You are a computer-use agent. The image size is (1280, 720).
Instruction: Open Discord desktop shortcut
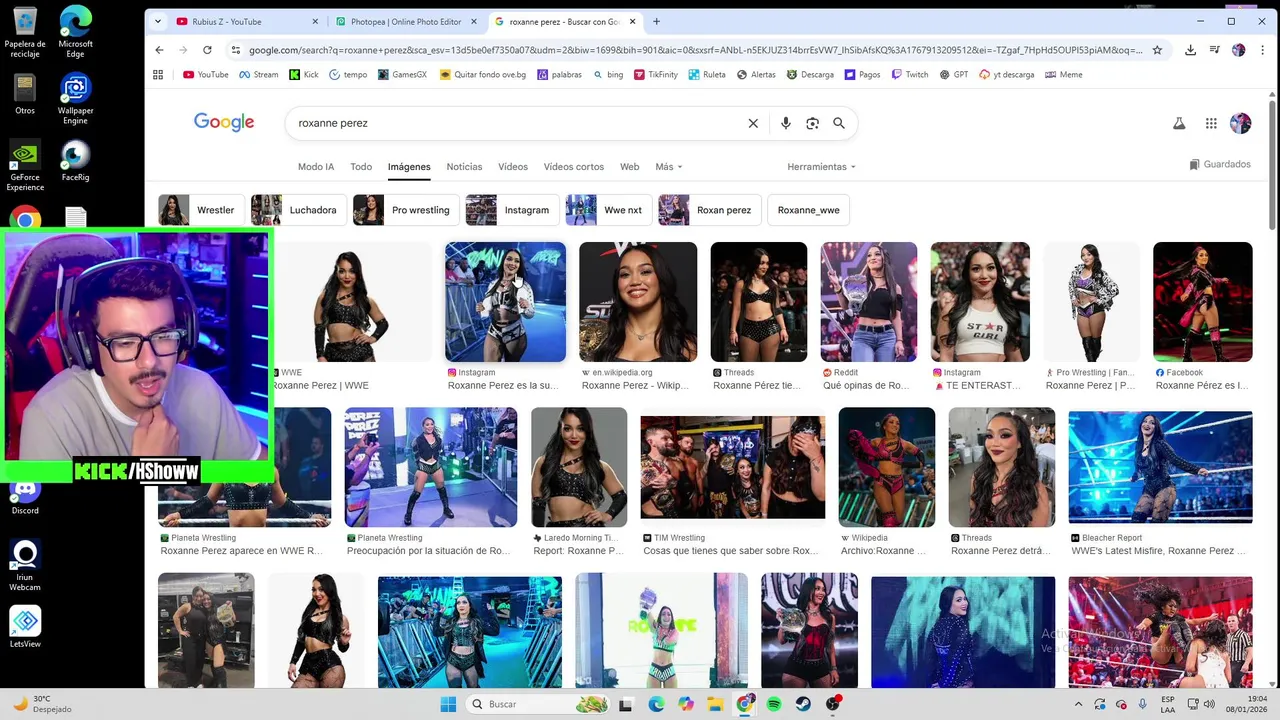(x=25, y=497)
